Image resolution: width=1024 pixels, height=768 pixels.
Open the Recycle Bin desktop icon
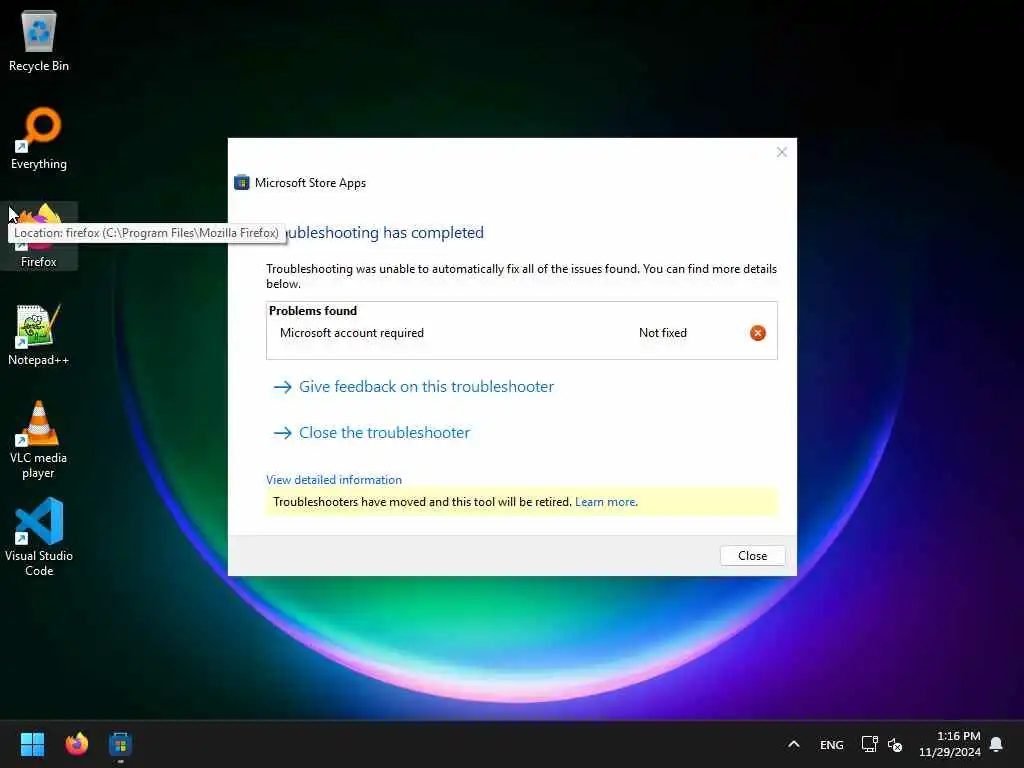(x=39, y=40)
